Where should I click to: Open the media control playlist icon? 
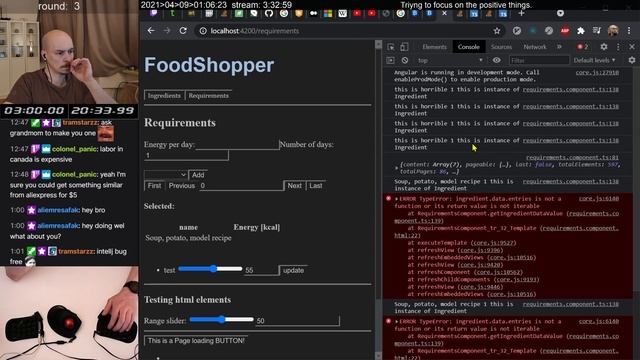click(x=597, y=31)
